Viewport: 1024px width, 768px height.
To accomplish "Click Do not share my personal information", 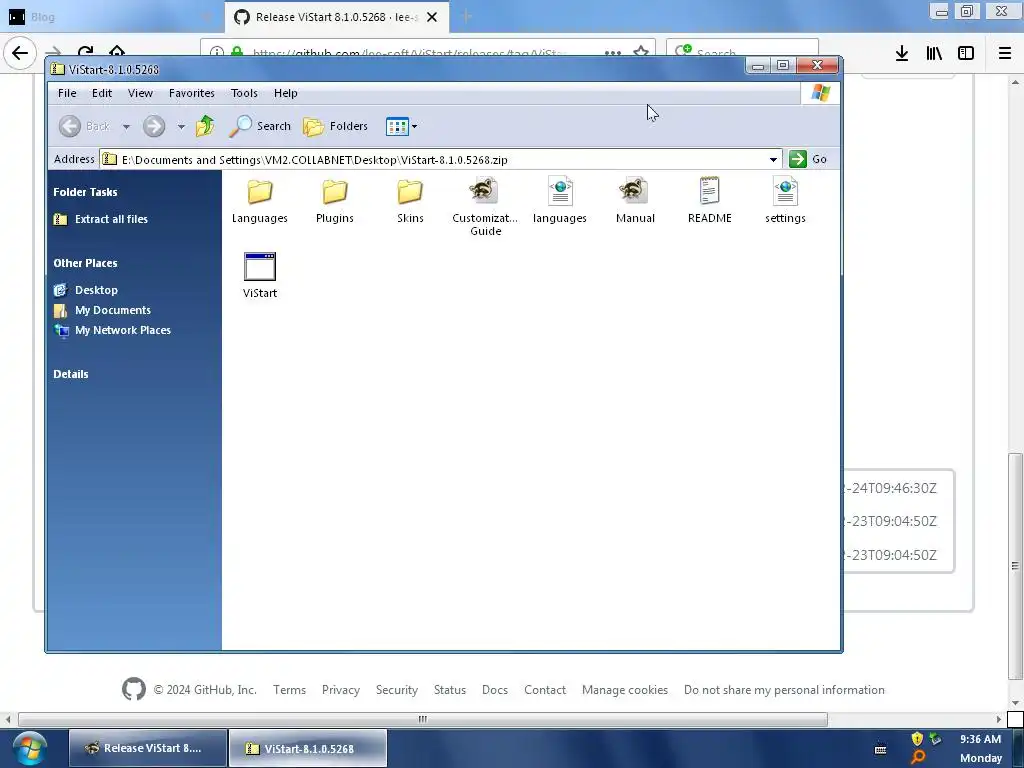I will [784, 690].
